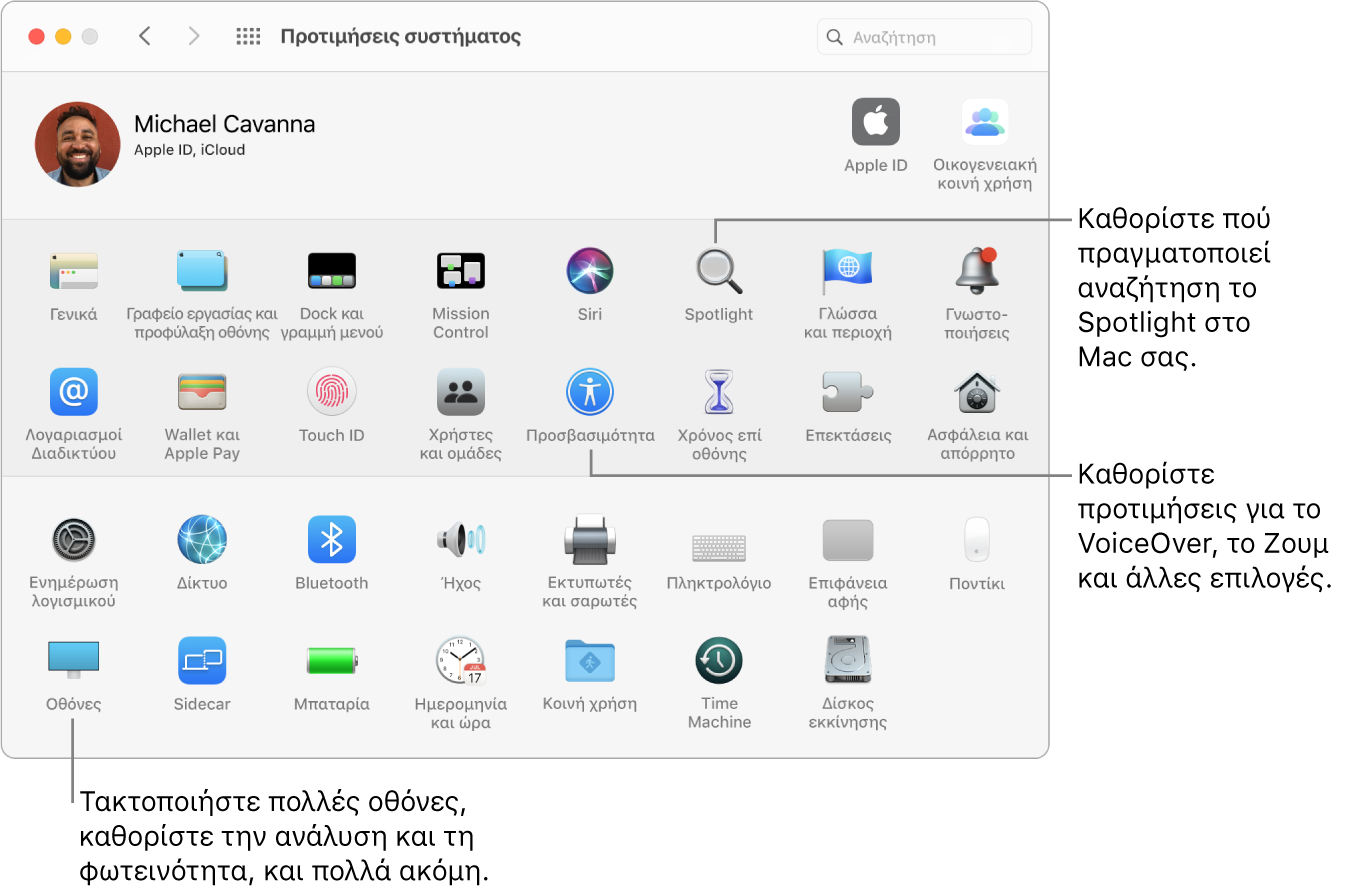The width and height of the screenshot is (1357, 891).
Task: Open Bluetooth preferences
Action: (x=331, y=540)
